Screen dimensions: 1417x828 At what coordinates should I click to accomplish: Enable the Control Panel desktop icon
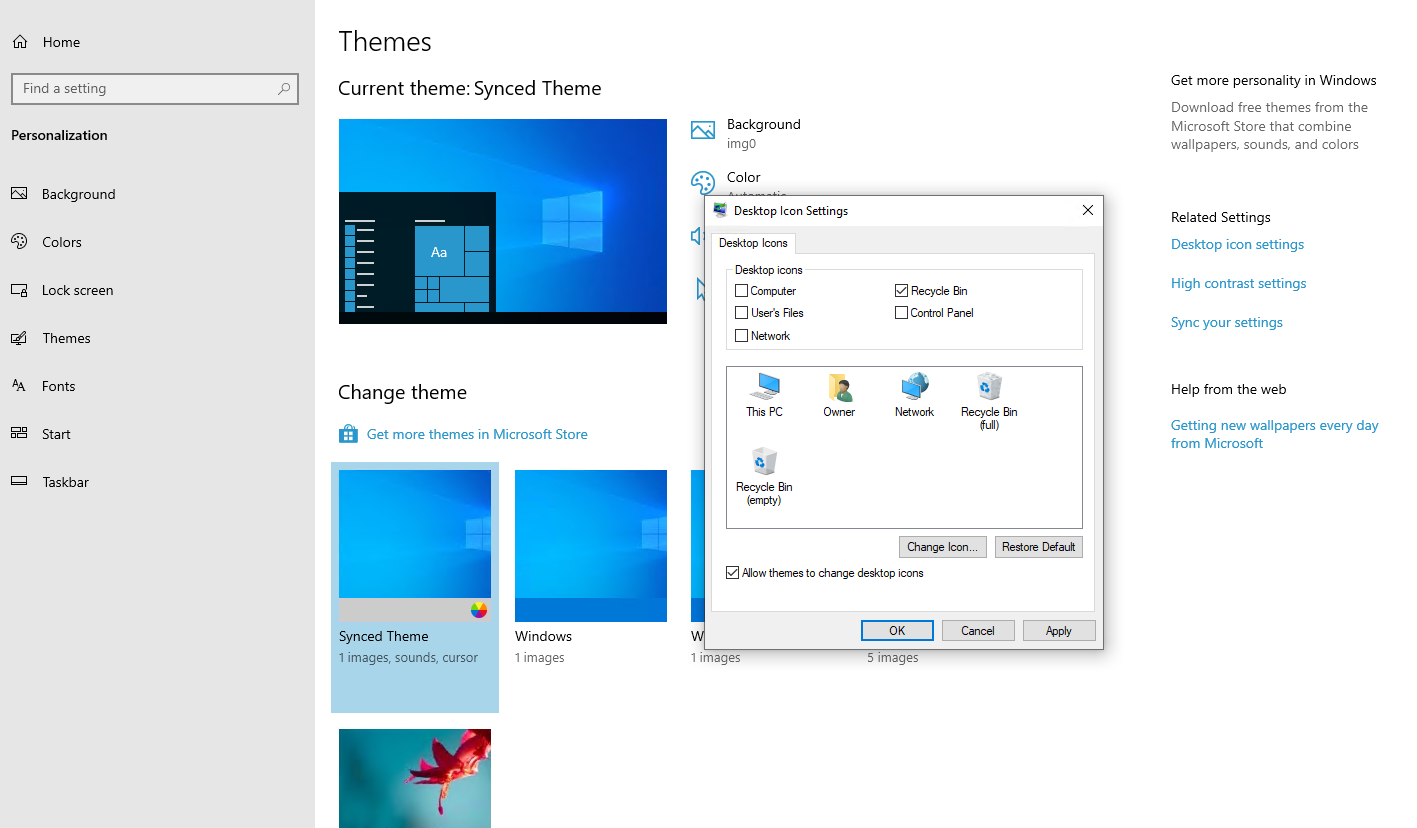pyautogui.click(x=901, y=312)
